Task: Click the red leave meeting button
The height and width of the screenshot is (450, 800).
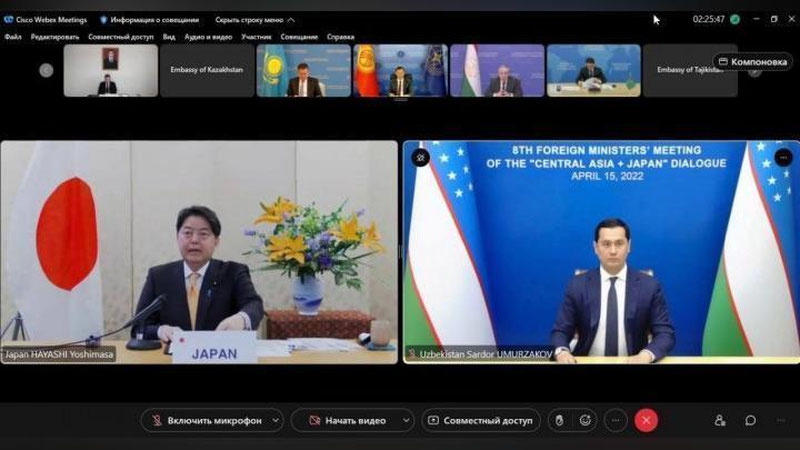Action: click(646, 421)
